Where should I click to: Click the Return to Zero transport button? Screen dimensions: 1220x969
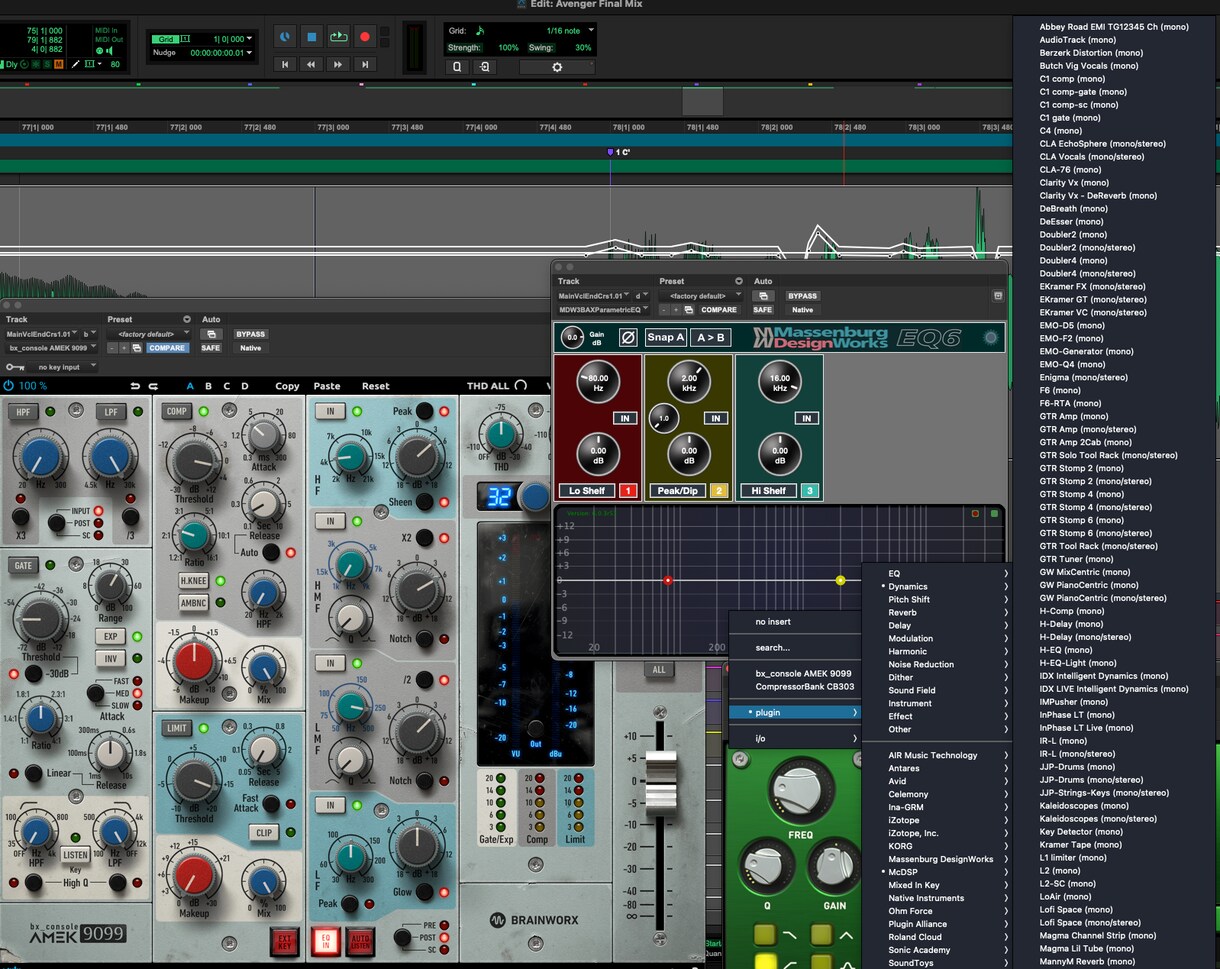click(x=285, y=64)
